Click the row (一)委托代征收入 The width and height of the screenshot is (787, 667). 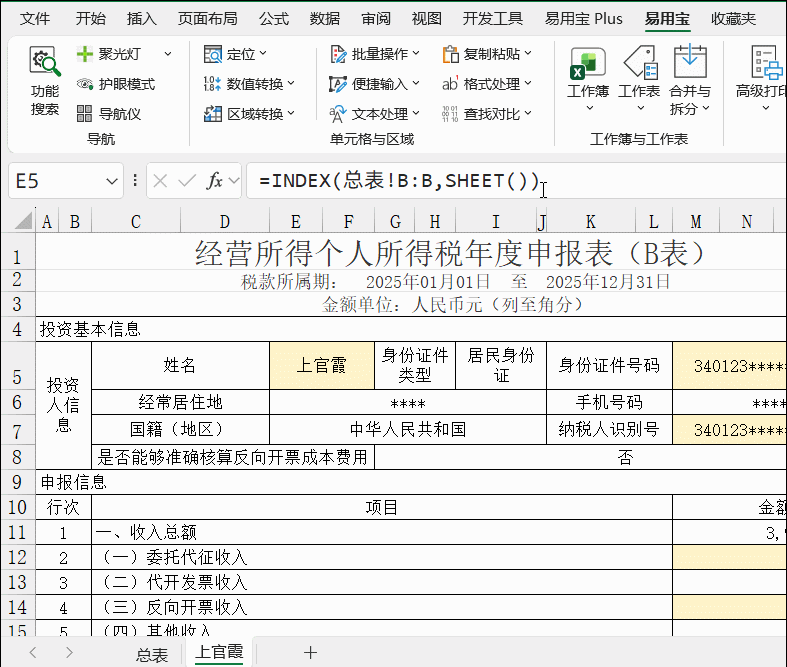pos(382,557)
